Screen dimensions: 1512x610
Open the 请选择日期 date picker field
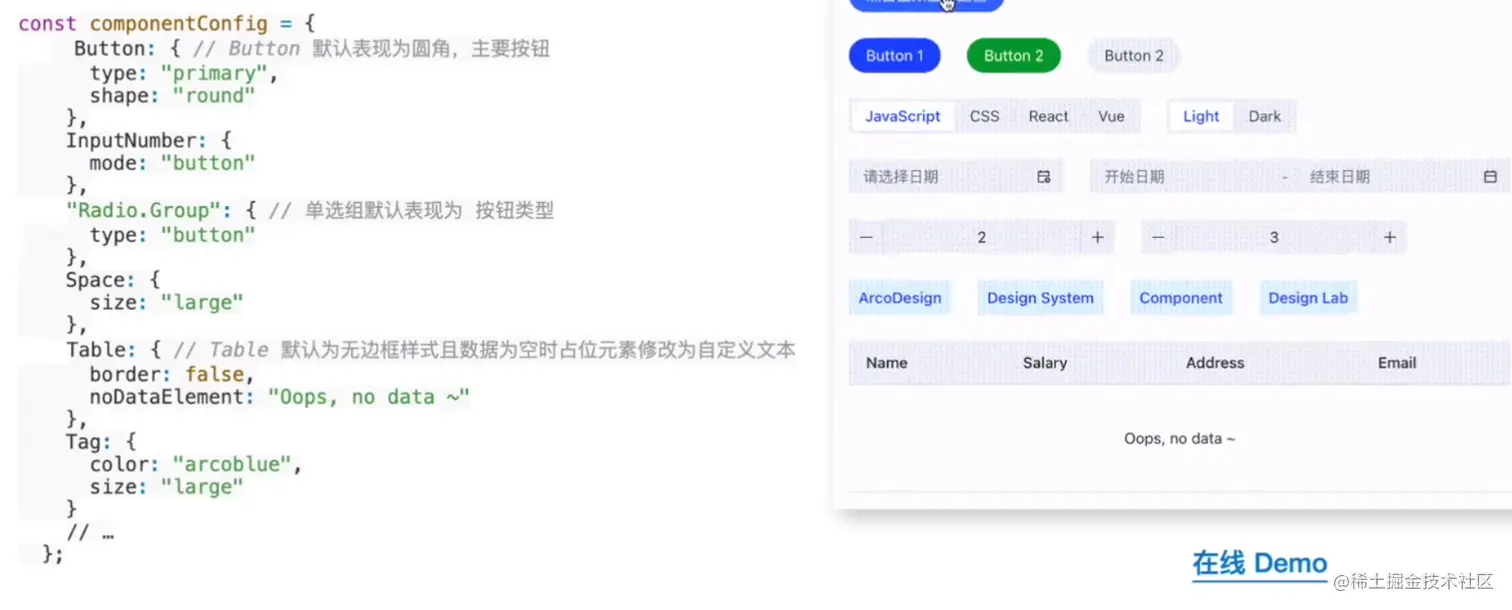pos(956,177)
